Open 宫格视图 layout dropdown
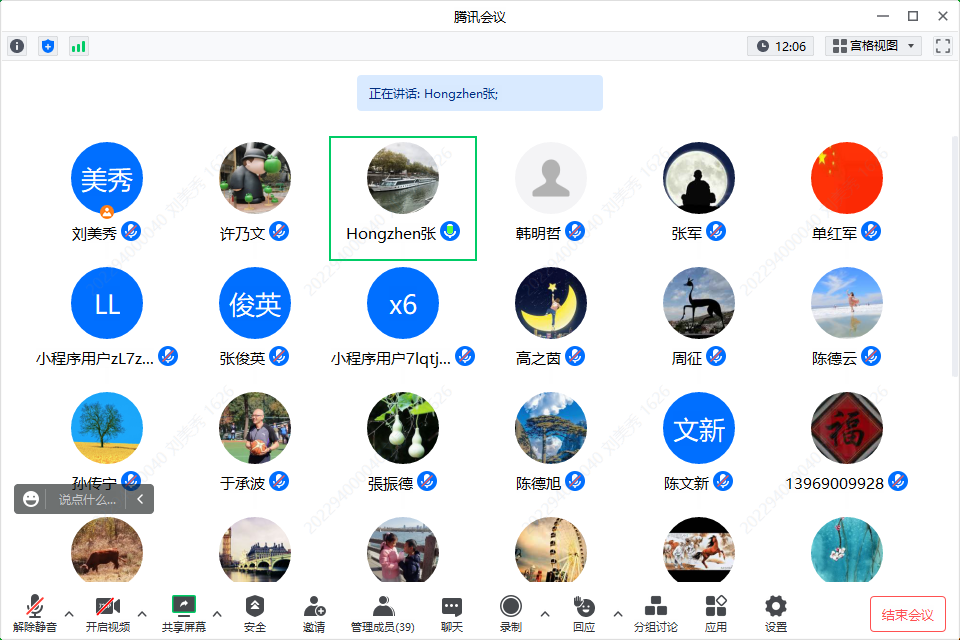 (872, 46)
